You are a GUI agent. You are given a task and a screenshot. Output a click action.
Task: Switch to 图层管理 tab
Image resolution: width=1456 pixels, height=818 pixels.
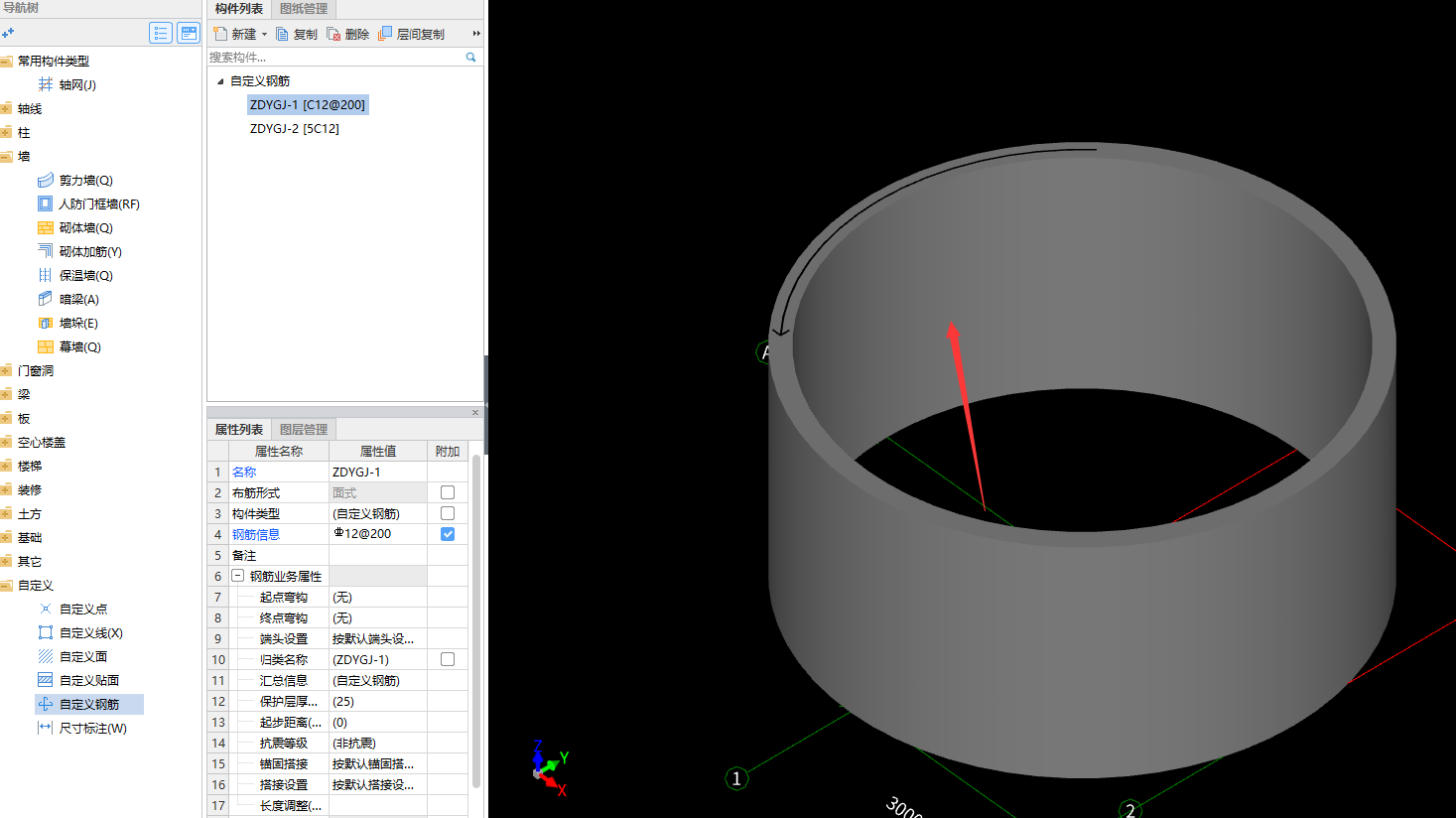pos(304,429)
